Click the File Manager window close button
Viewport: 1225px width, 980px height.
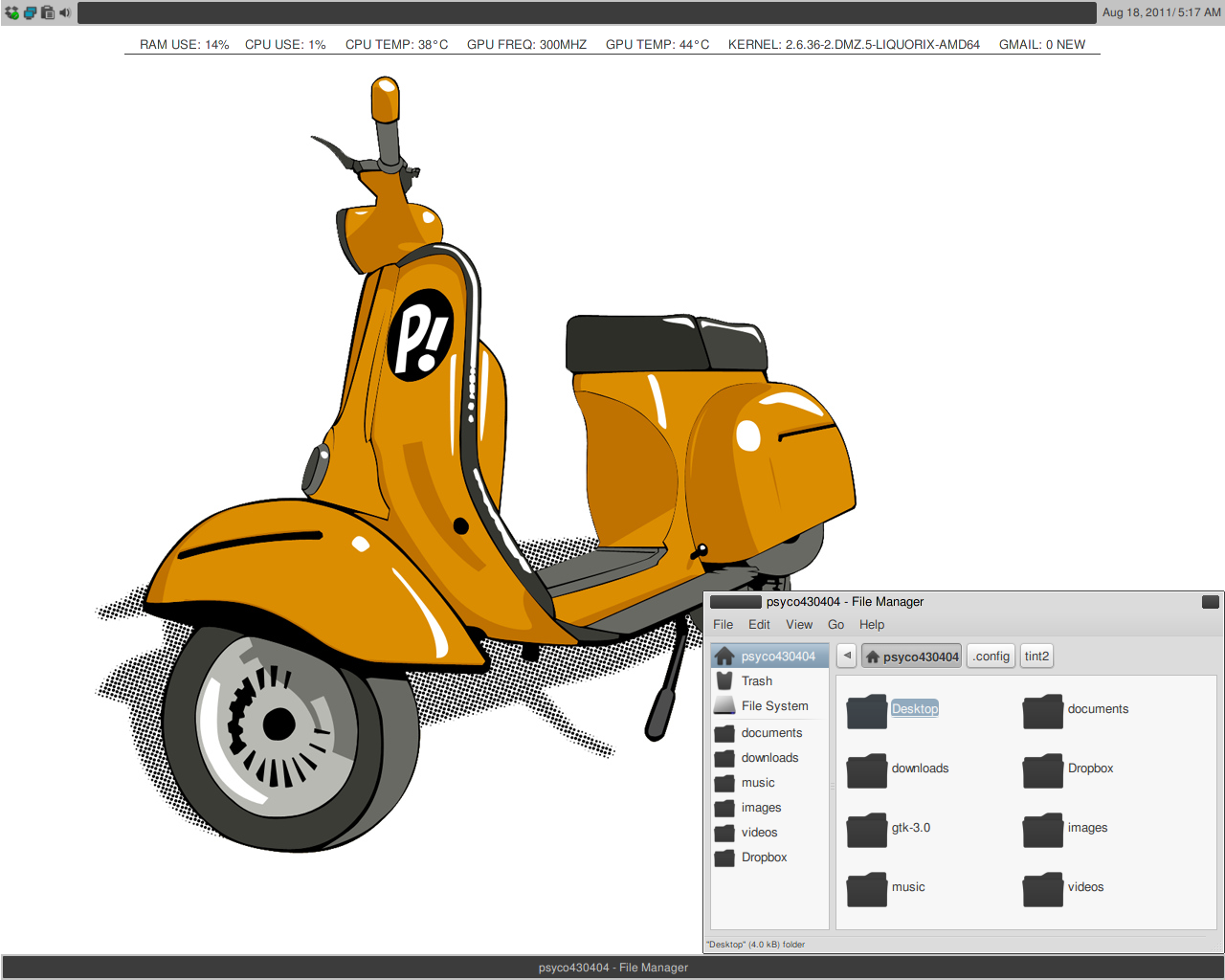tap(1211, 602)
